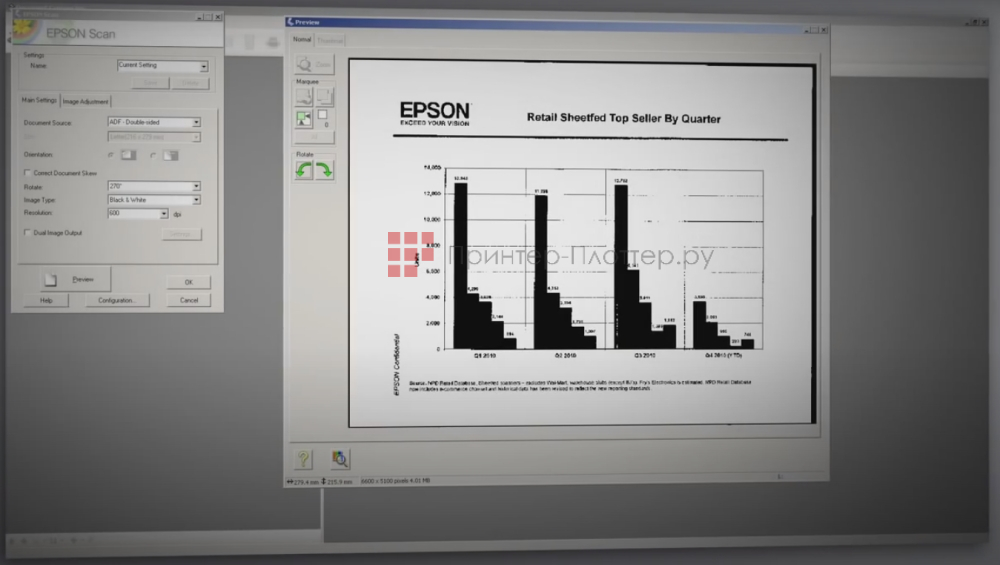Enable Correct Document Skew checkbox
The height and width of the screenshot is (565, 1000).
[26, 172]
